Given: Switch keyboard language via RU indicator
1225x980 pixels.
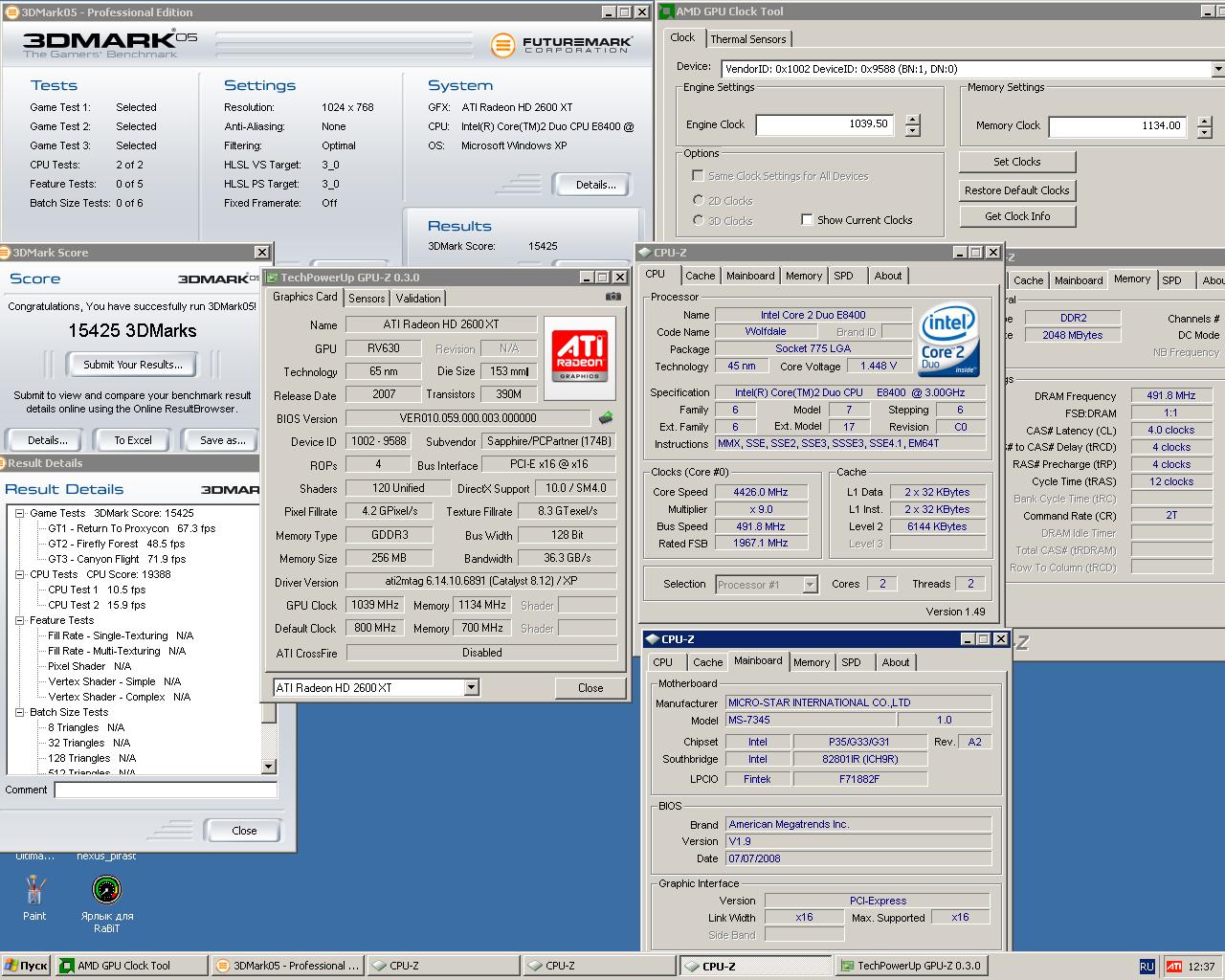Looking at the screenshot, I should click(1147, 967).
